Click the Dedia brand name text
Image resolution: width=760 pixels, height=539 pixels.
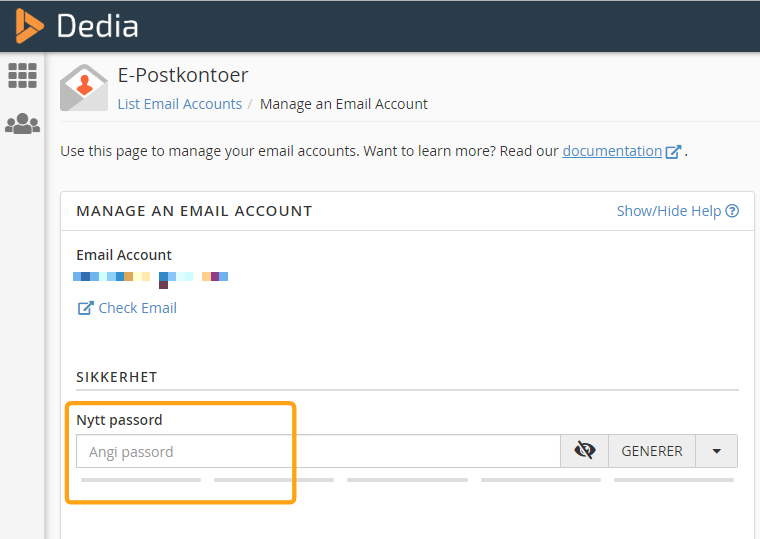pos(97,26)
